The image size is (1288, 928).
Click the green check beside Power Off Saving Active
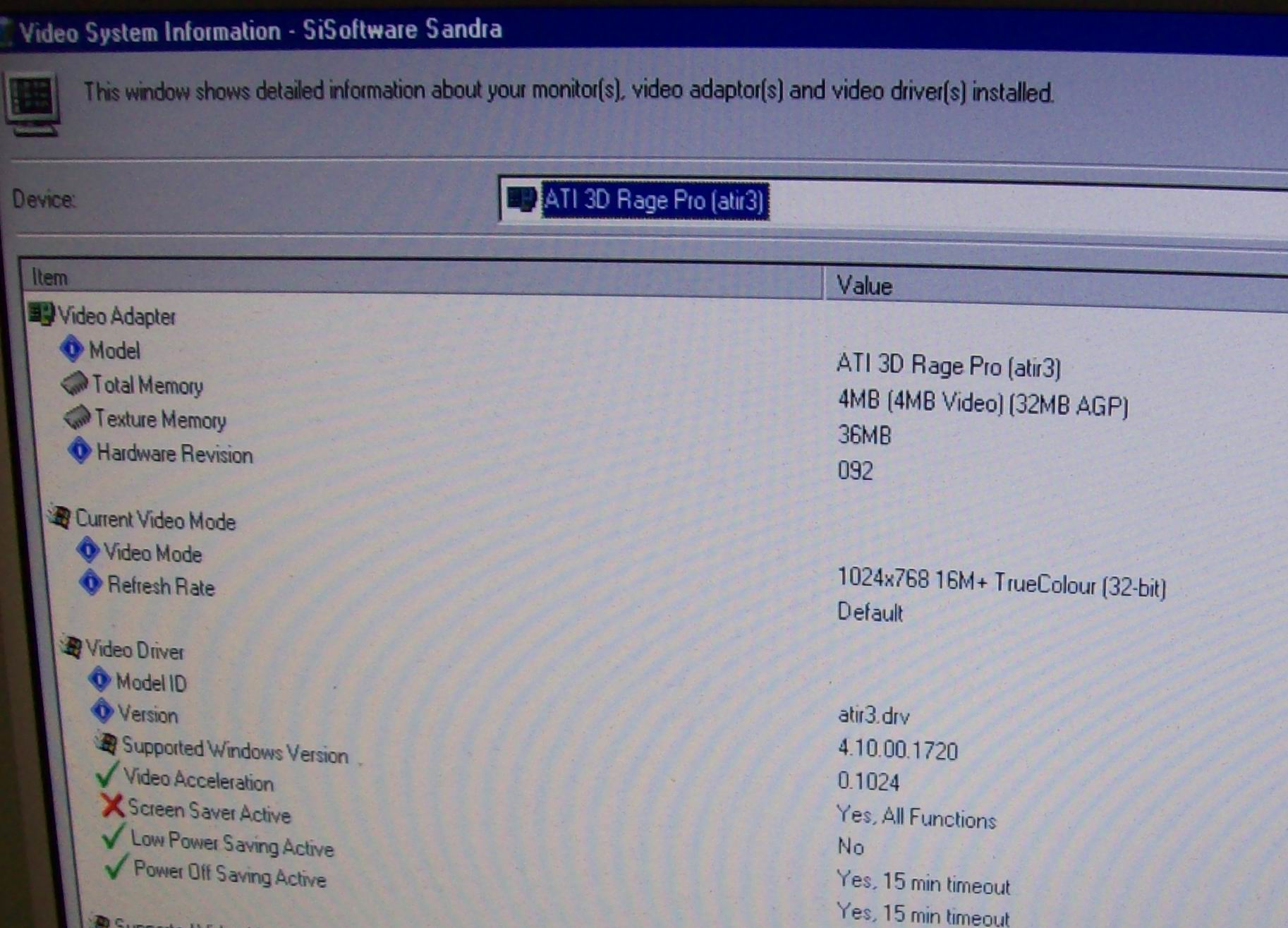[116, 867]
